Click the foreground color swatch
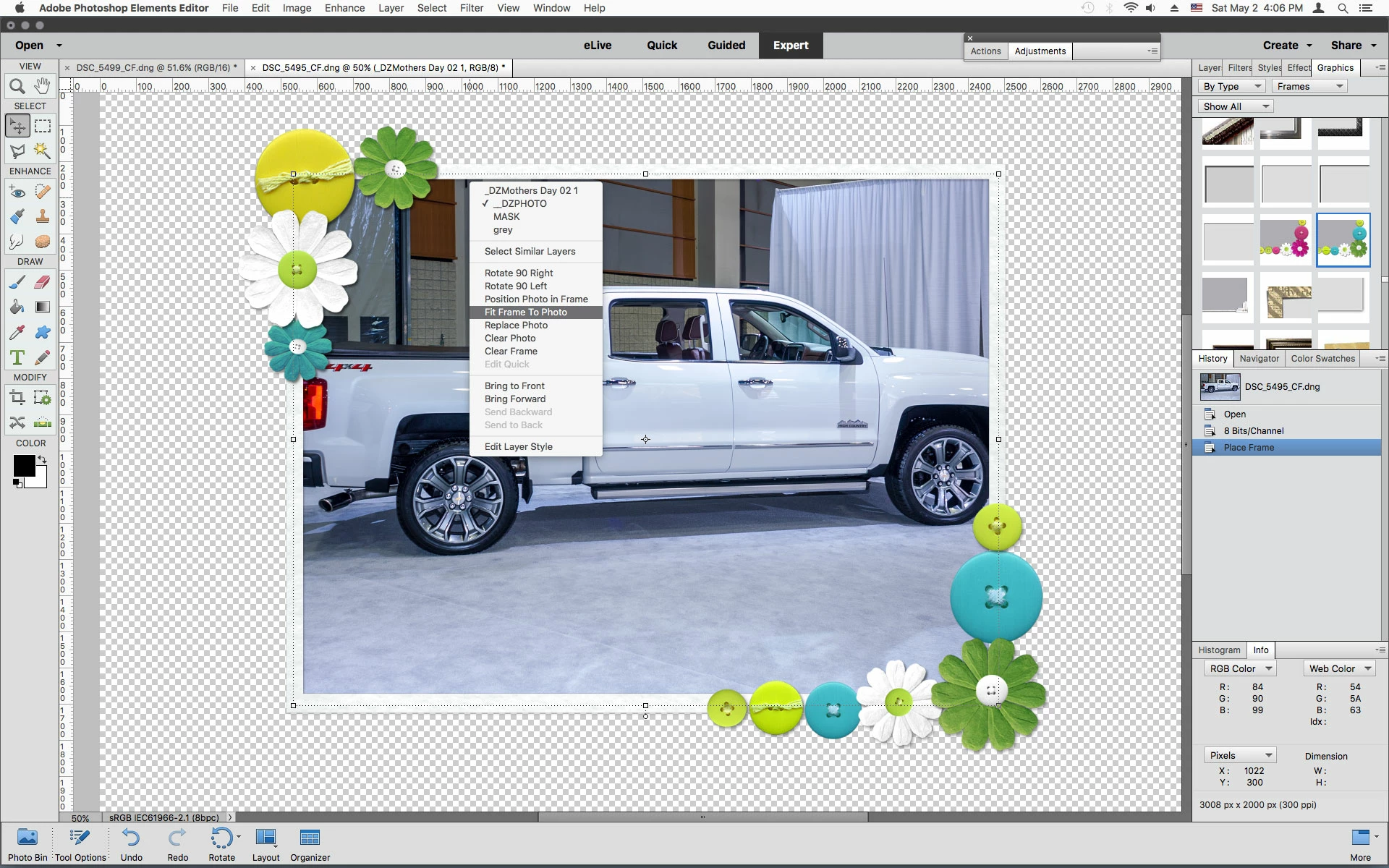Image resolution: width=1389 pixels, height=868 pixels. tap(23, 466)
